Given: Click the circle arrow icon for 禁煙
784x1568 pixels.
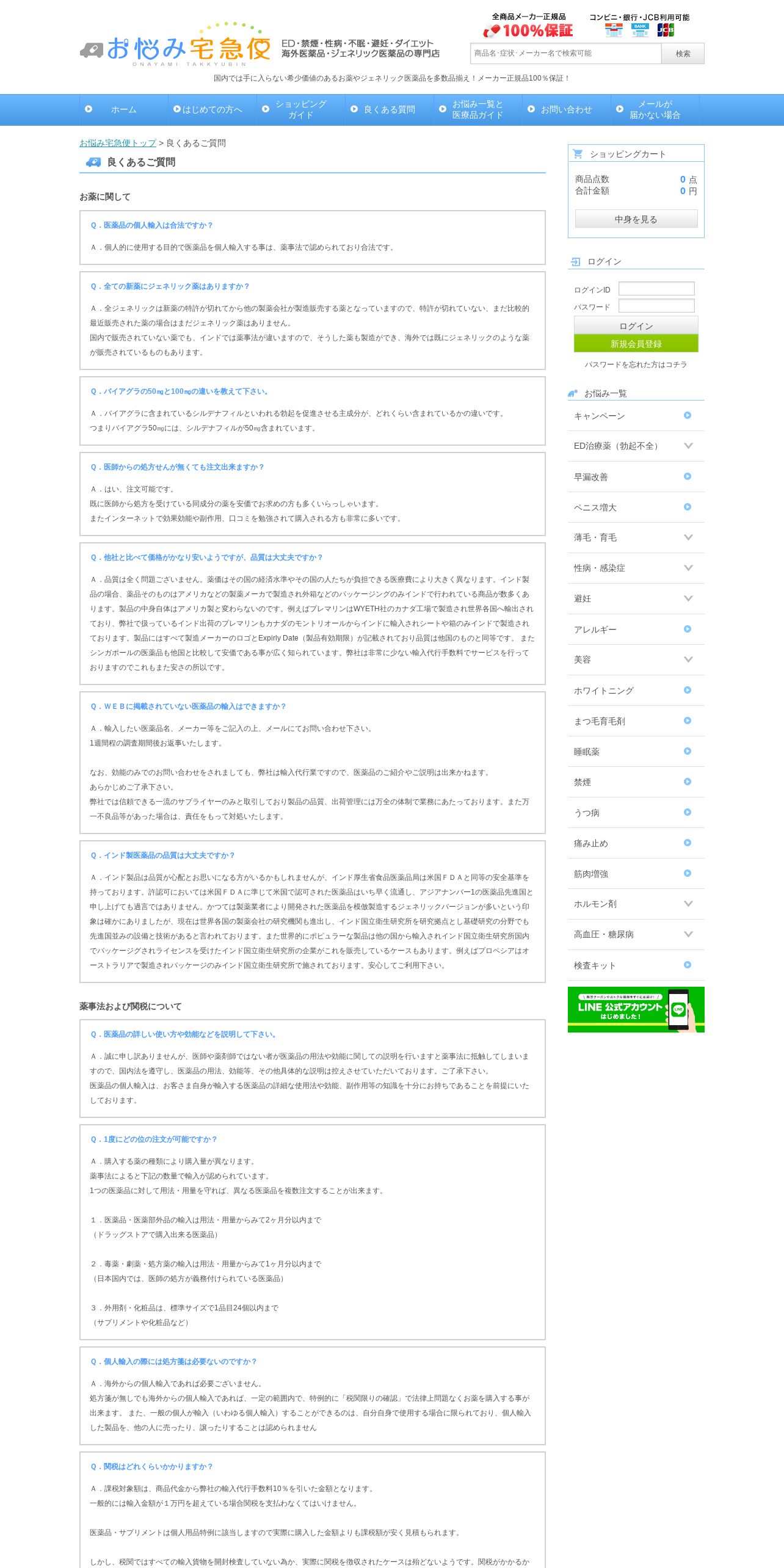Looking at the screenshot, I should (688, 782).
